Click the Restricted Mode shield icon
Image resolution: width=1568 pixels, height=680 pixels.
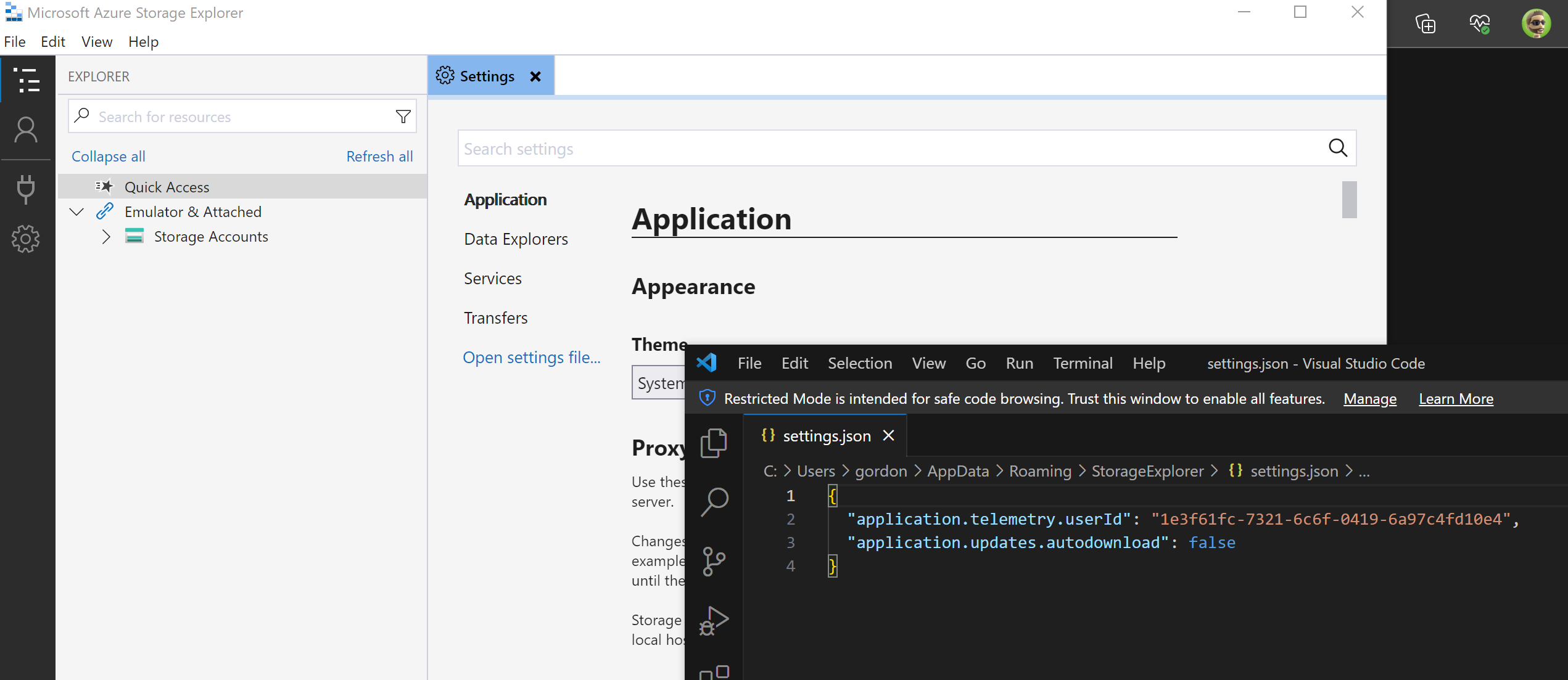(706, 398)
